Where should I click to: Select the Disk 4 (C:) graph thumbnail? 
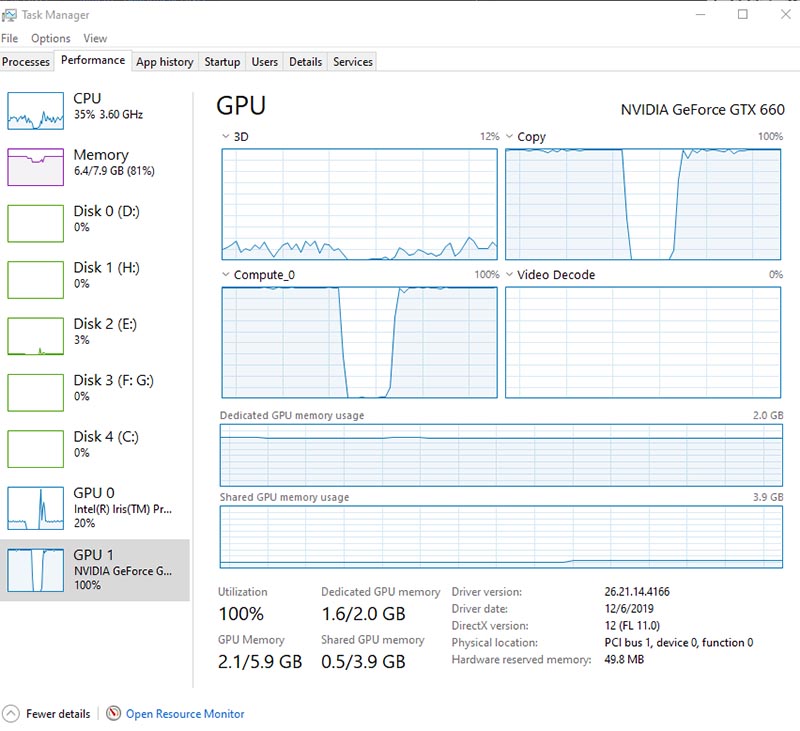36,449
